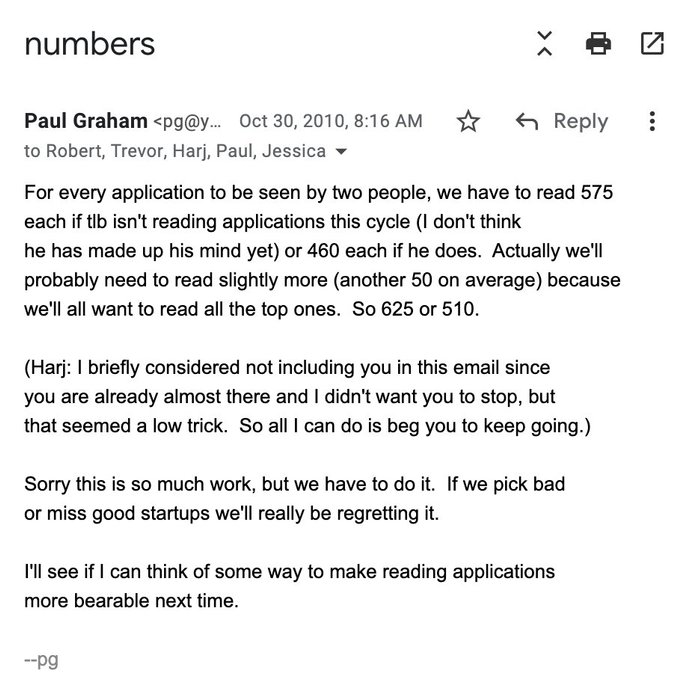Image resolution: width=678 pixels, height=700 pixels.
Task: Click sender name Paul Graham
Action: 85,122
